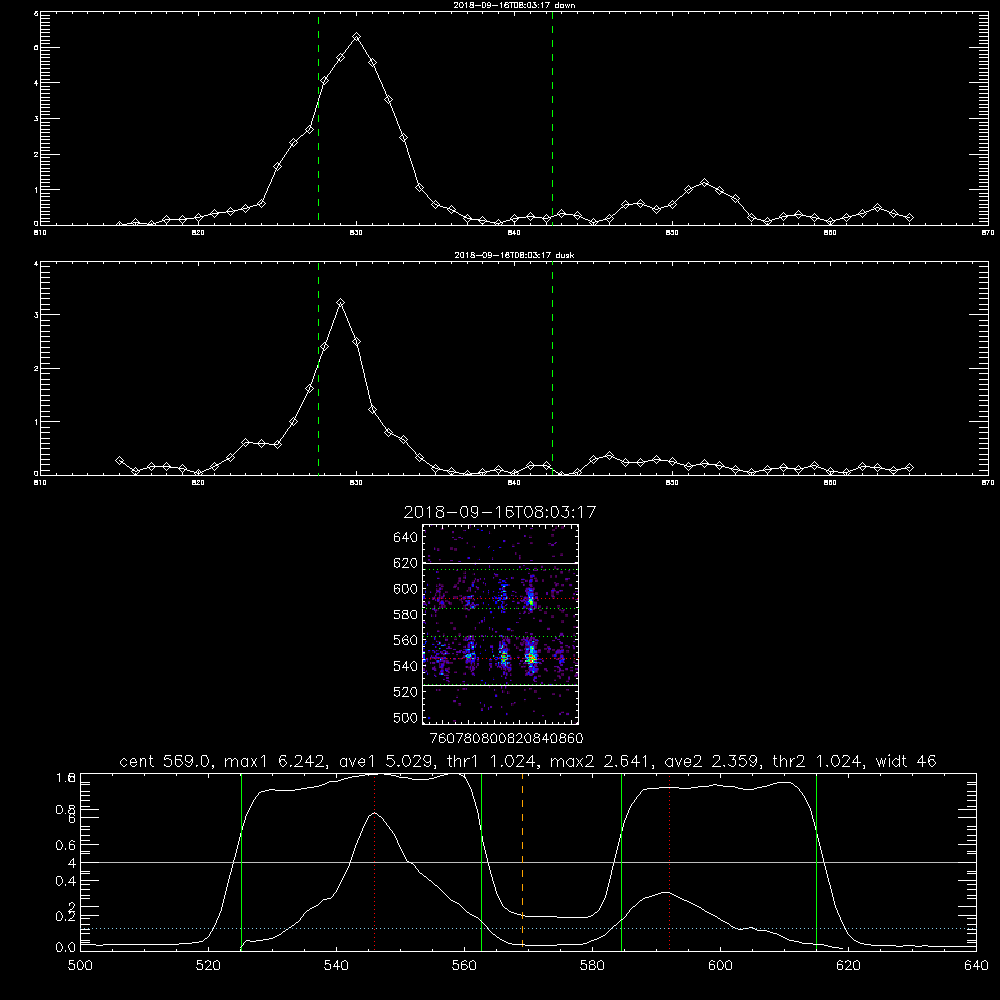Click the x-axis number string under spectral image

click(507, 738)
